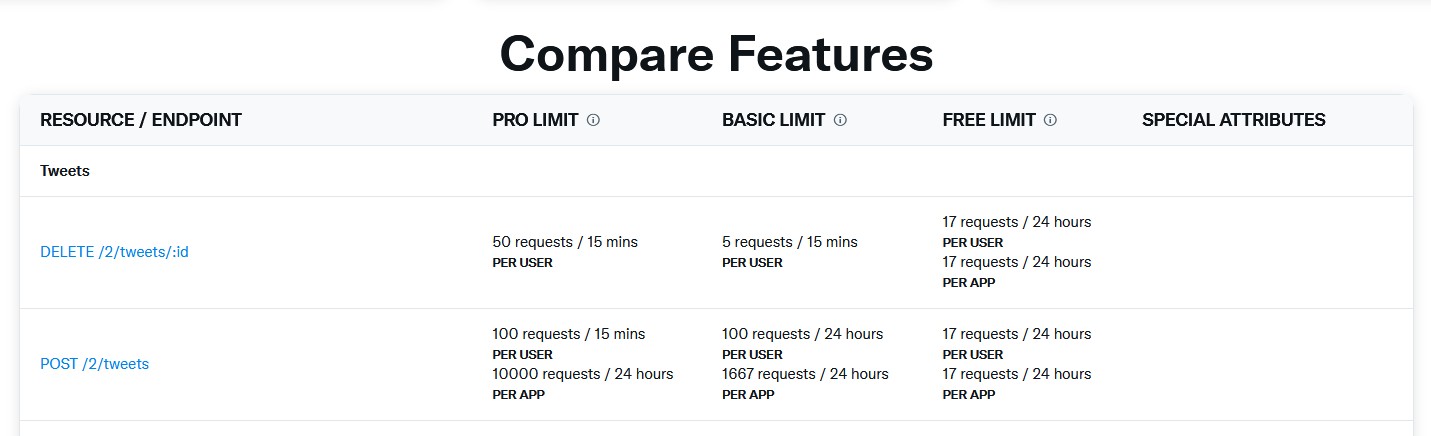Select the Tweets section row label
The height and width of the screenshot is (436, 1431).
tap(65, 171)
